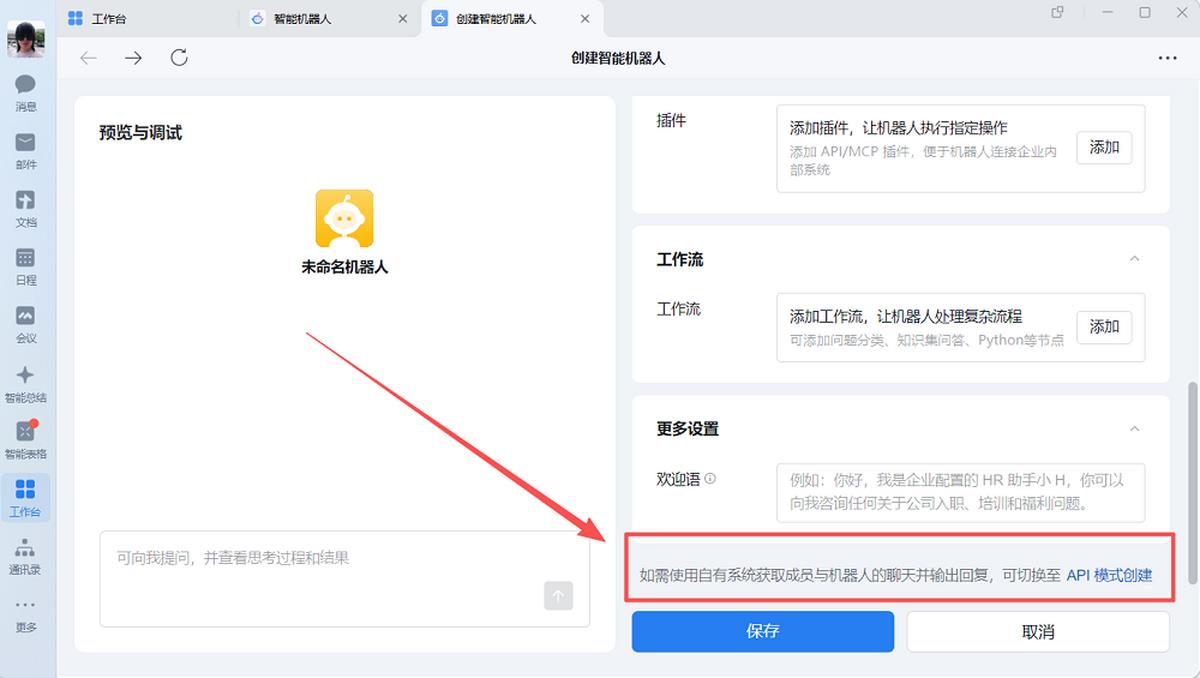
Task: Open 消息 (Messages) in the sidebar
Action: (x=26, y=92)
